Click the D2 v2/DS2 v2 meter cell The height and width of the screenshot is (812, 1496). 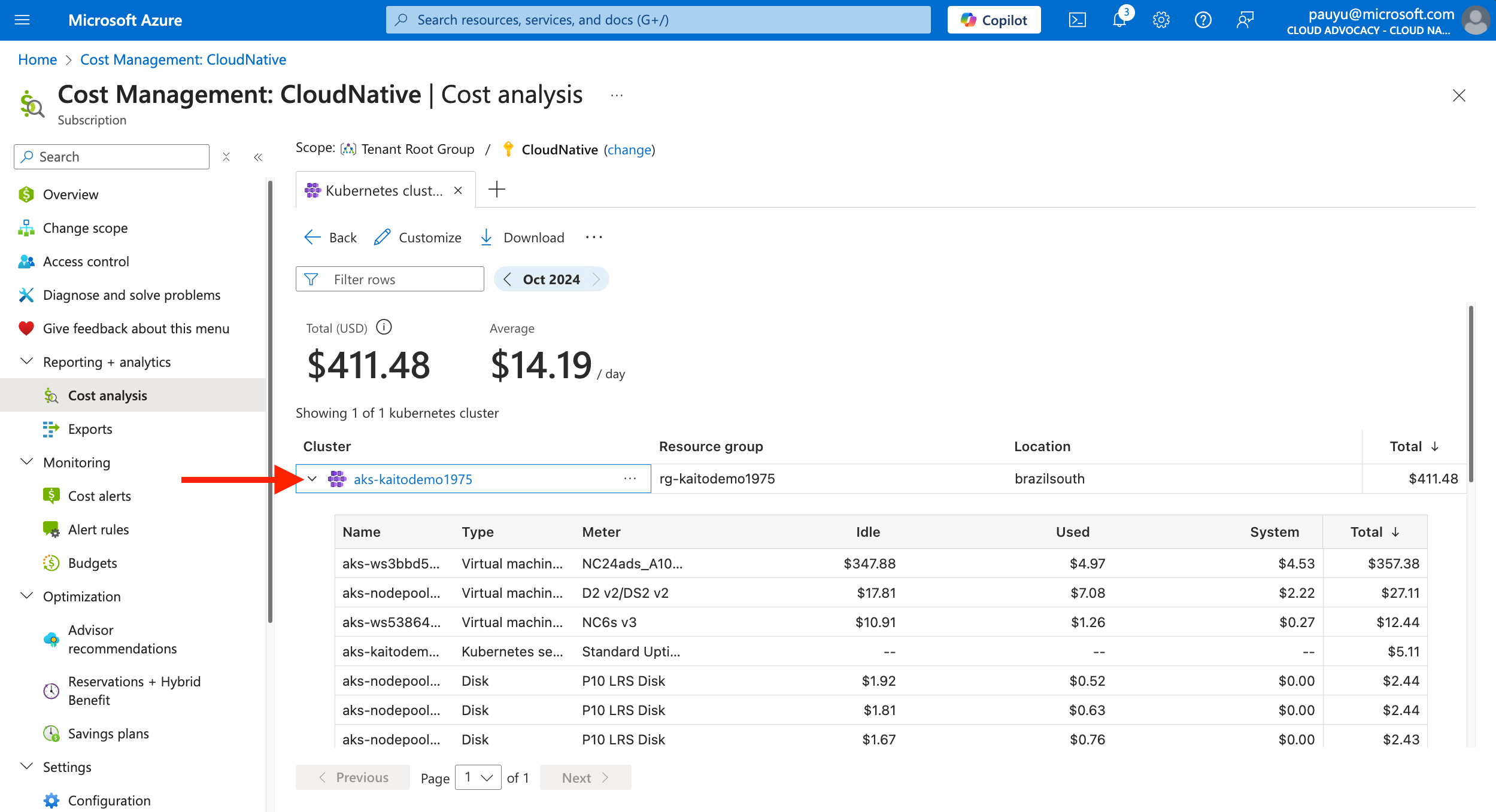(x=625, y=593)
